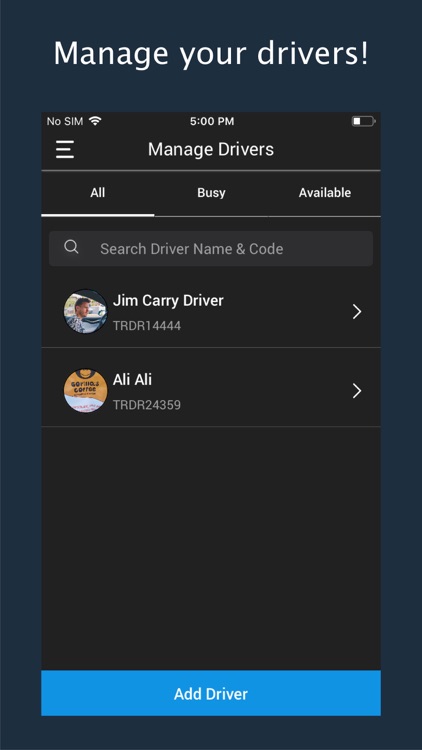422x750 pixels.
Task: Click driver code TRDR14444
Action: pos(147,326)
